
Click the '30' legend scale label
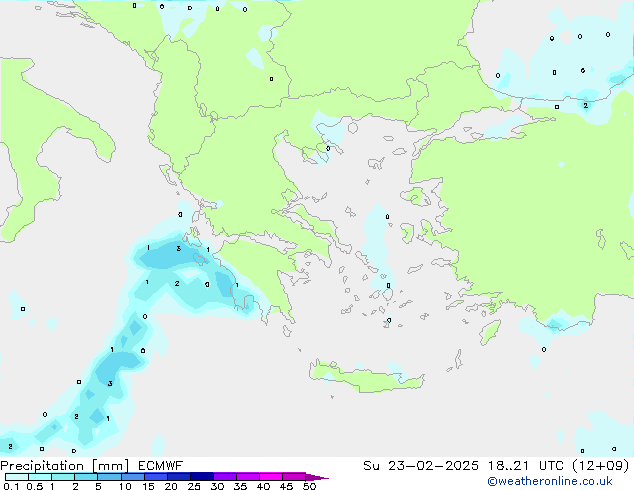coord(217,486)
